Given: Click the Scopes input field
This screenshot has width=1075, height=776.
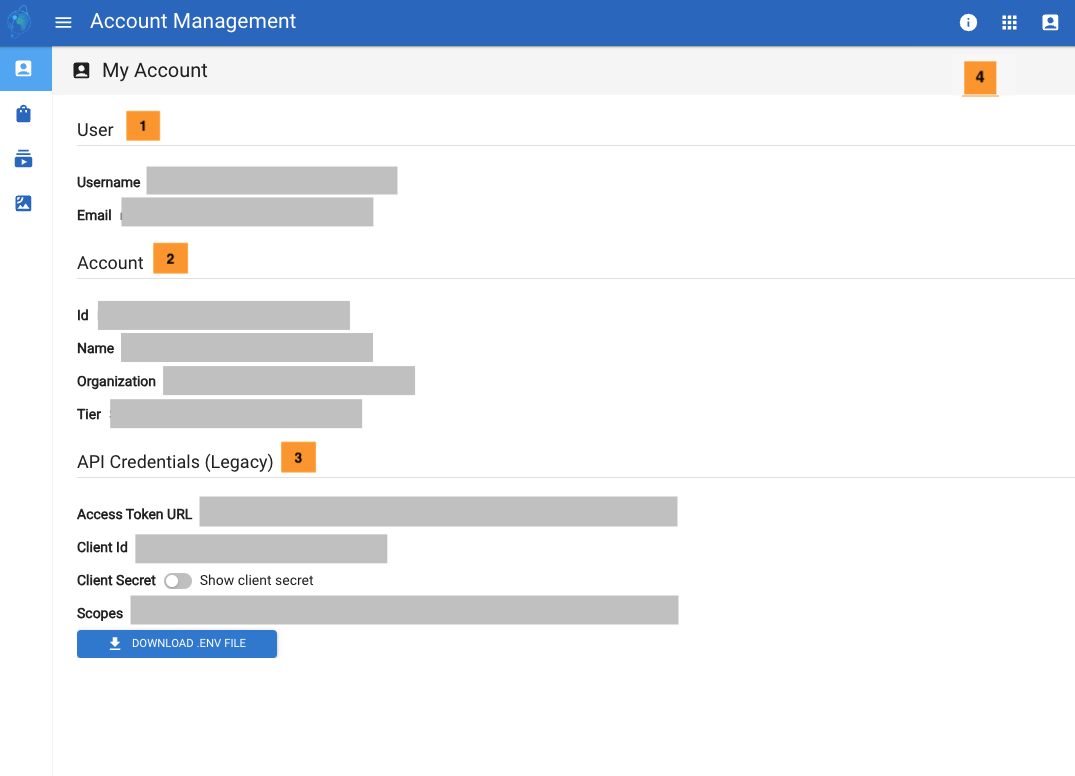Looking at the screenshot, I should [403, 610].
